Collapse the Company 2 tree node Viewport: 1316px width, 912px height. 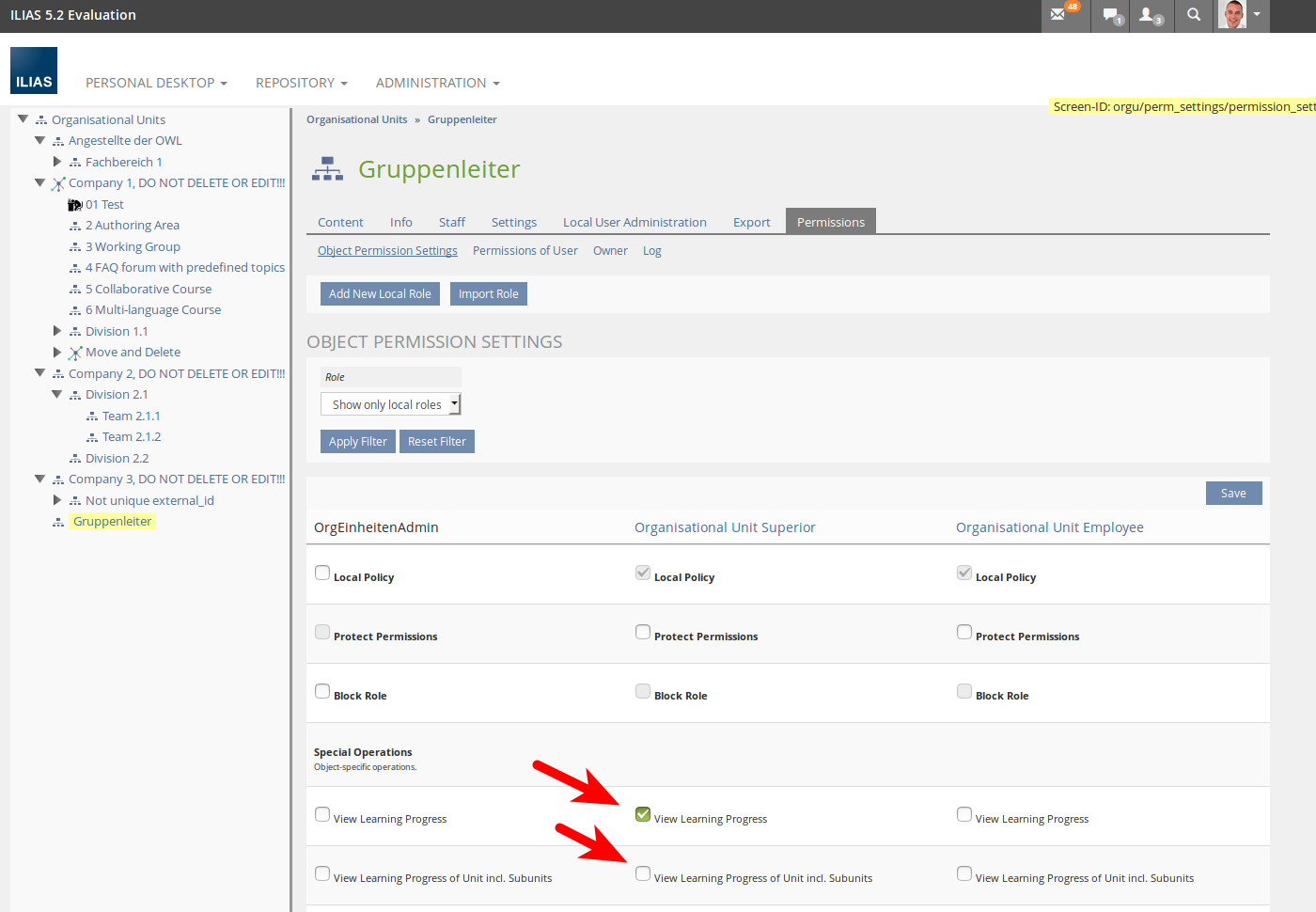coord(39,373)
